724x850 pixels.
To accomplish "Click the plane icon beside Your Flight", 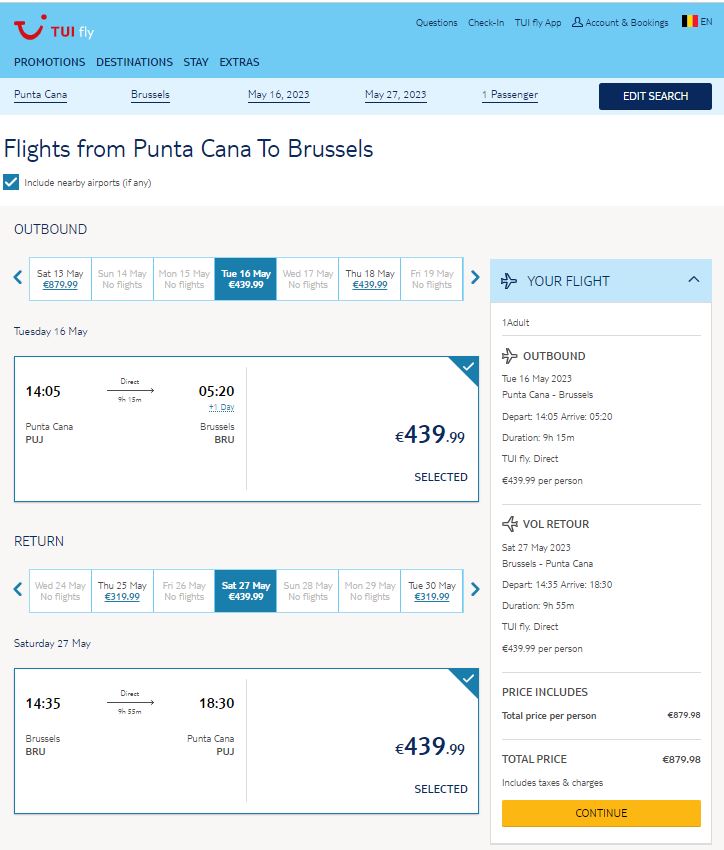I will click(509, 281).
